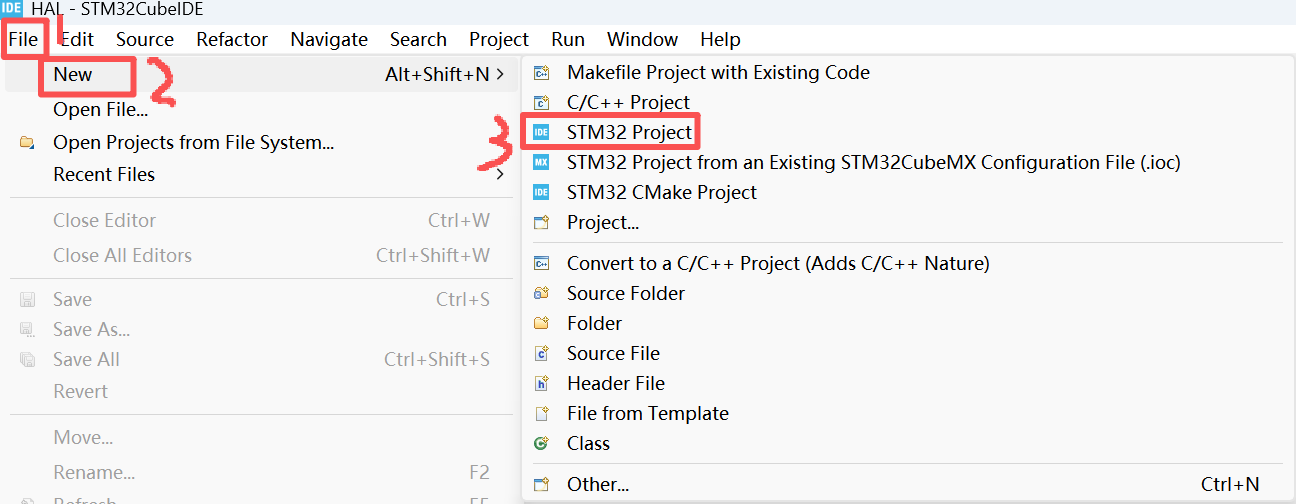Screen dimensions: 1296x504
Task: Choose Open File... from File menu
Action: click(x=100, y=109)
